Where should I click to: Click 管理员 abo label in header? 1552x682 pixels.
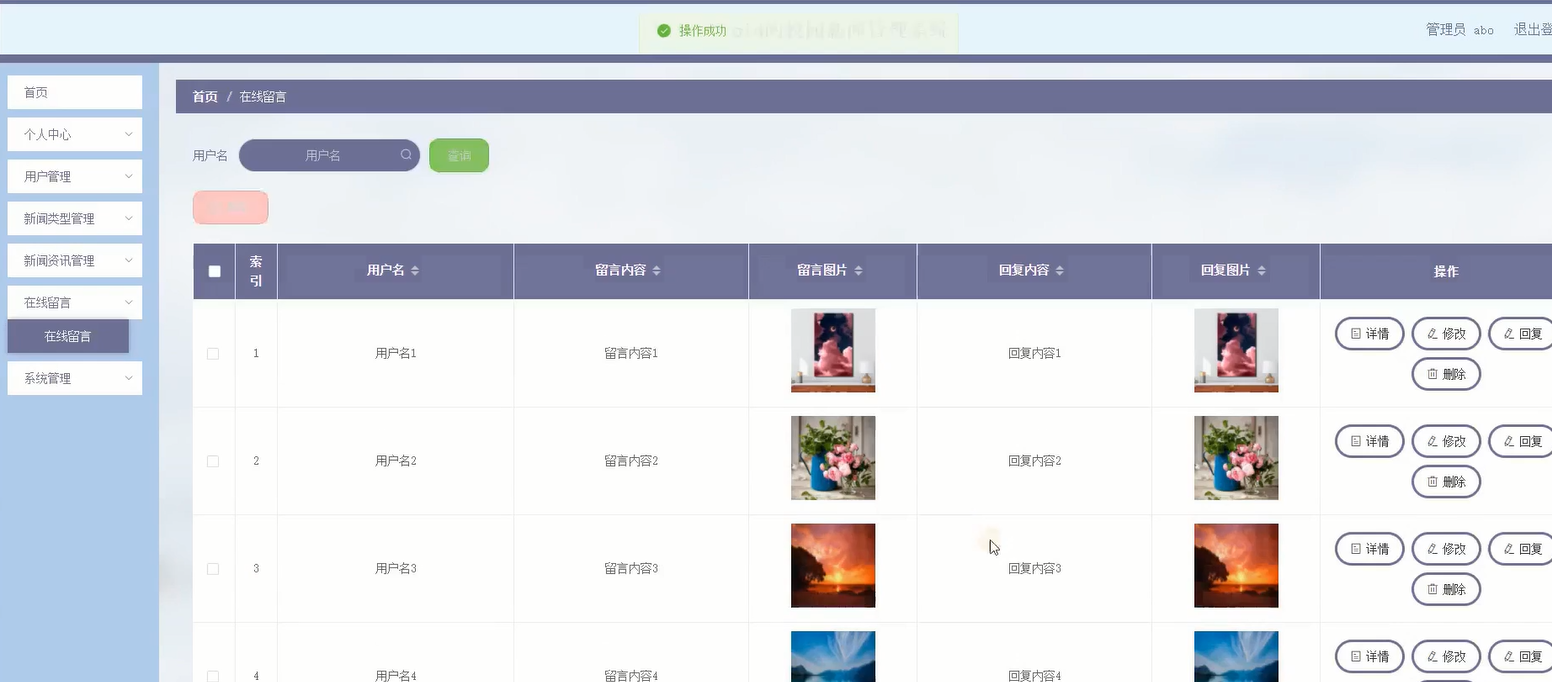(1460, 30)
